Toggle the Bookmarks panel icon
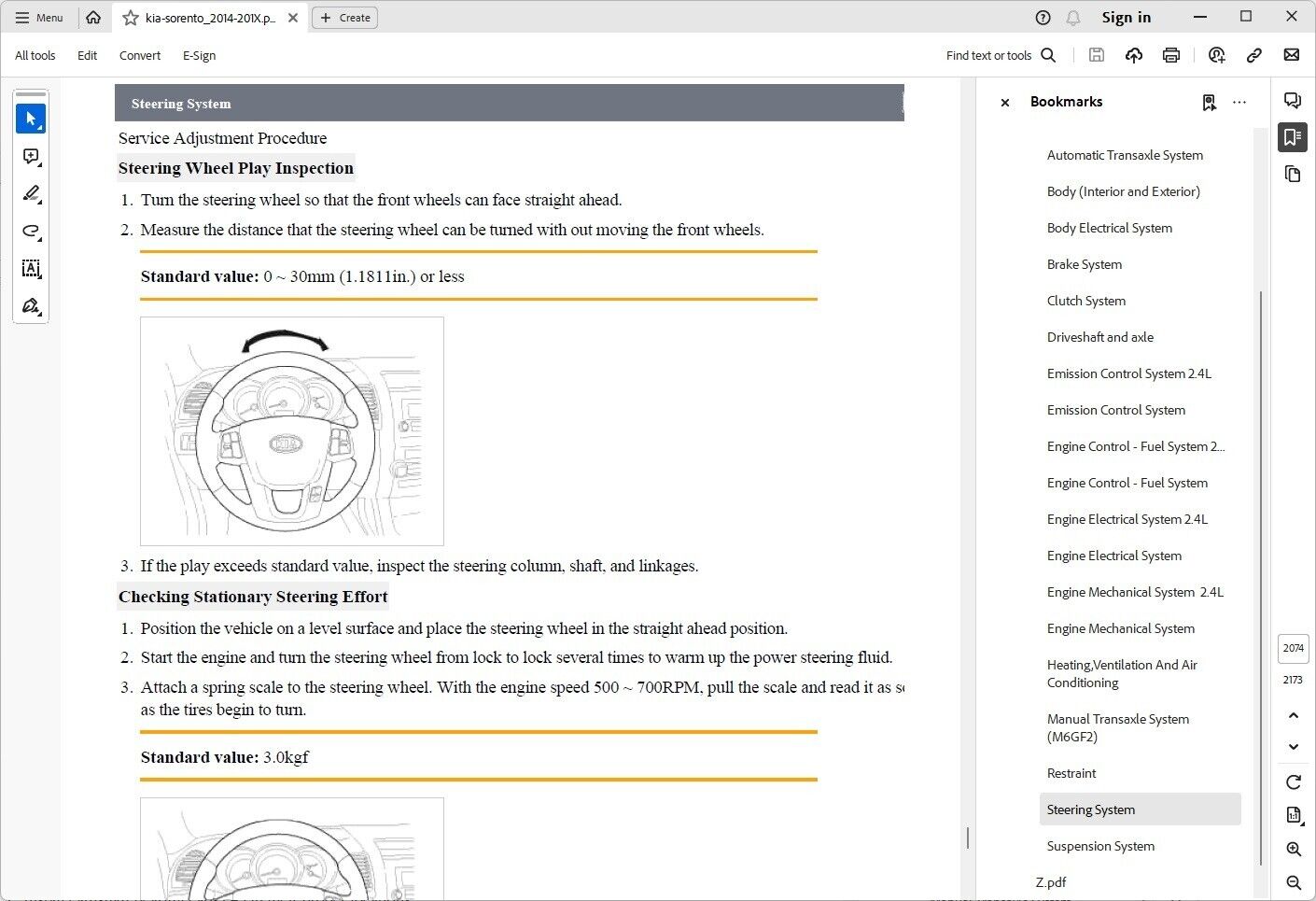 tap(1293, 137)
